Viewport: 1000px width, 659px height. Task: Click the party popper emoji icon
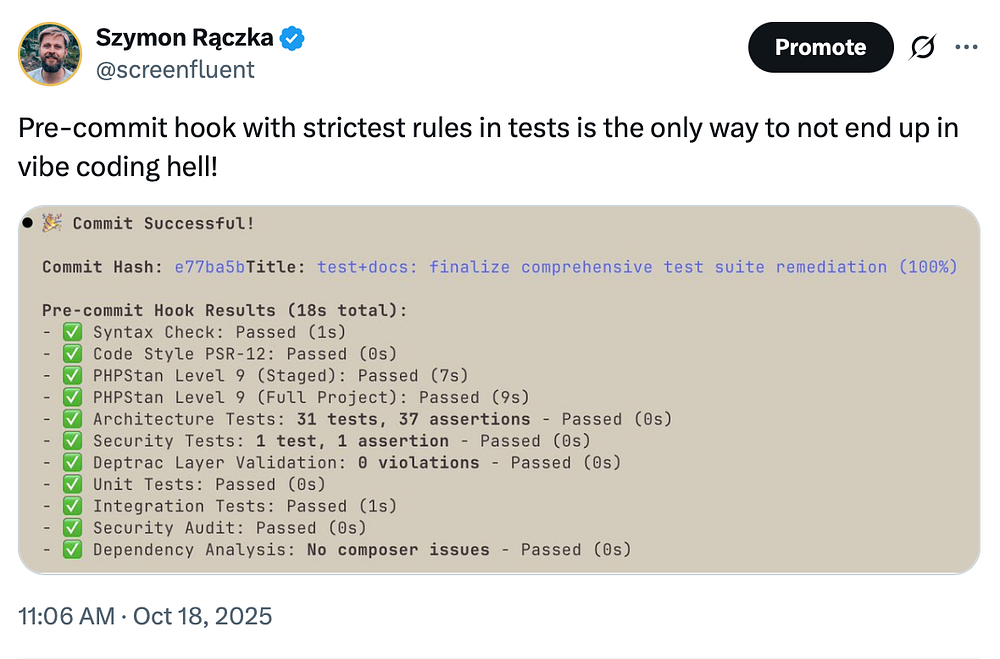[x=52, y=224]
